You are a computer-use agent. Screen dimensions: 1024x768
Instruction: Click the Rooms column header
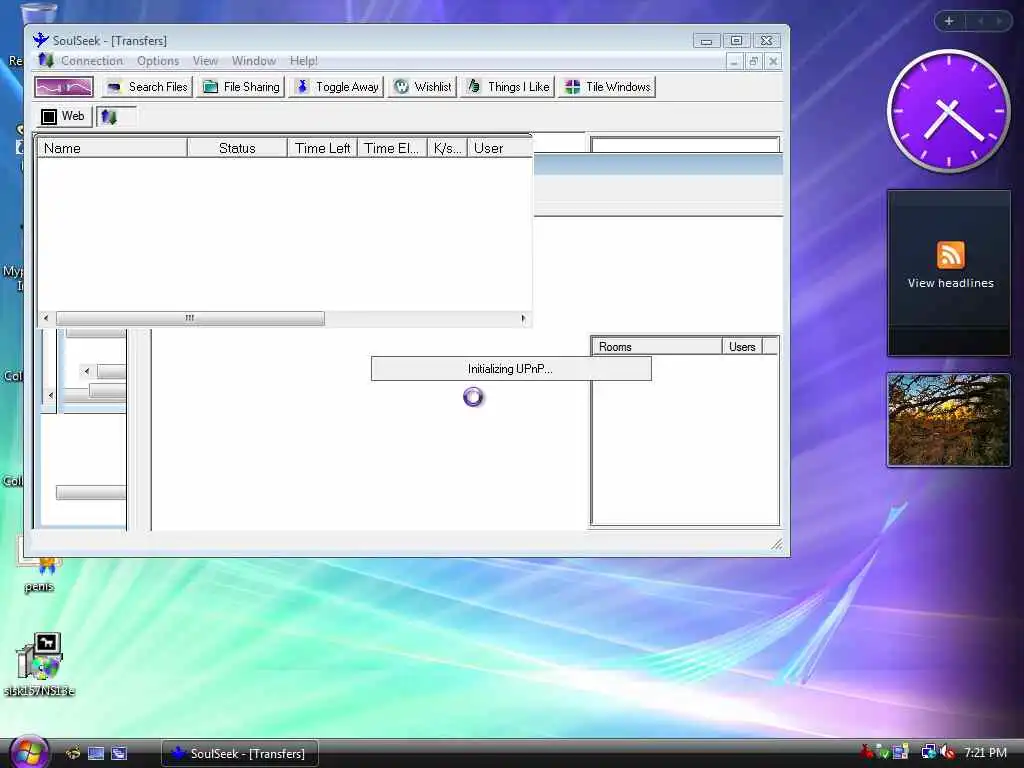tap(657, 347)
